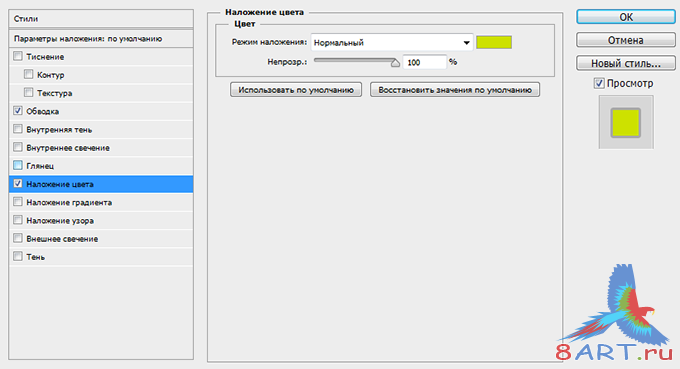
Task: Select the Стили list header
Action: click(101, 19)
